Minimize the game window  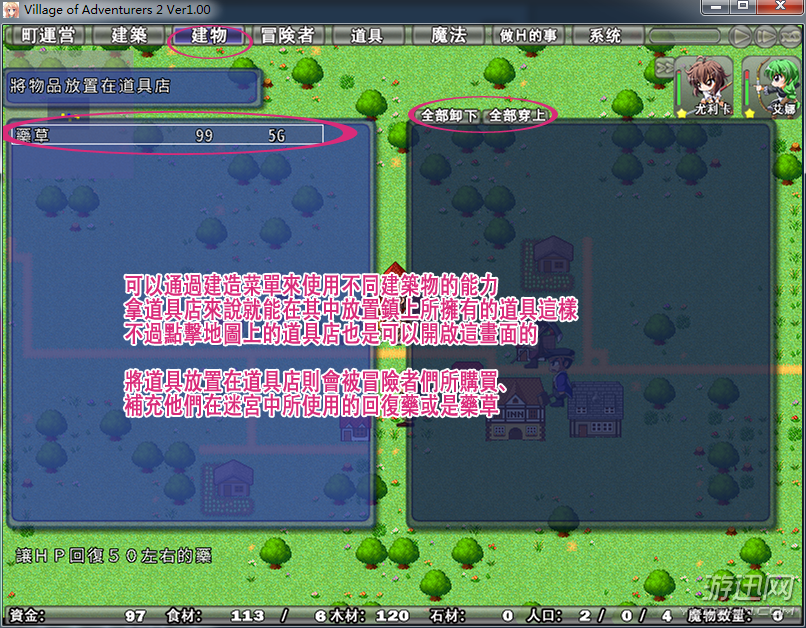tap(716, 7)
